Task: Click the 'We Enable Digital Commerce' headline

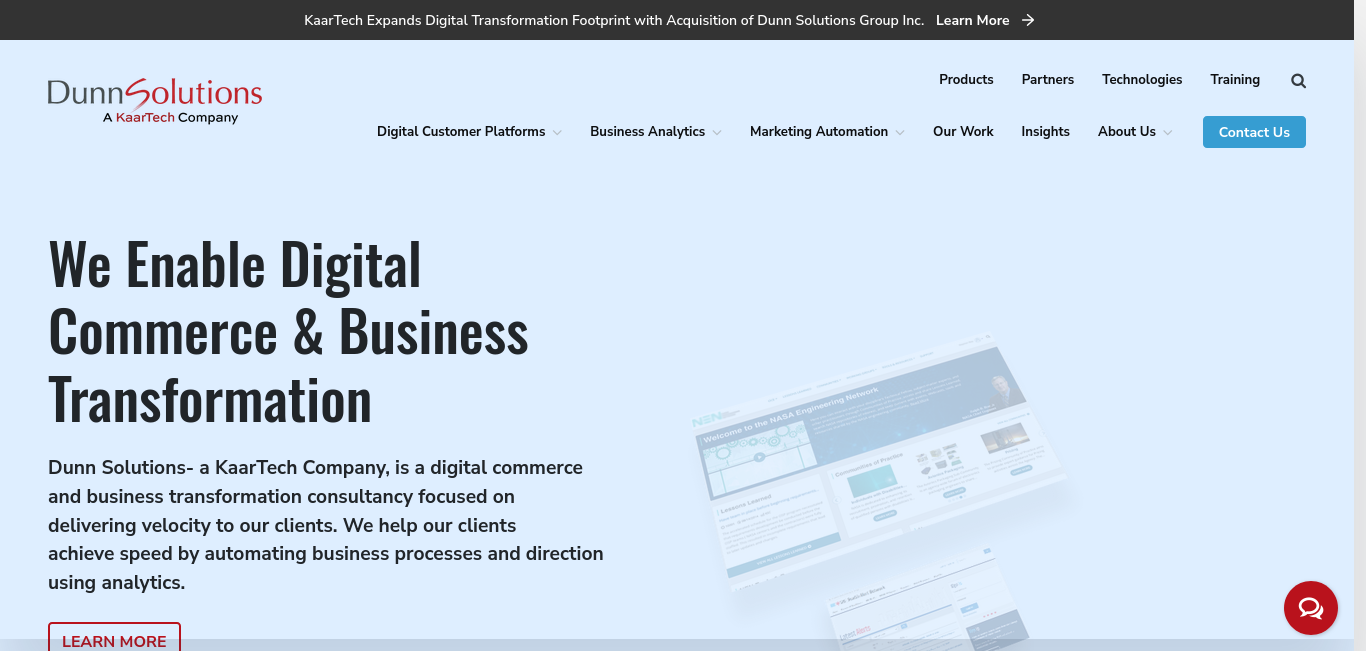Action: click(288, 331)
